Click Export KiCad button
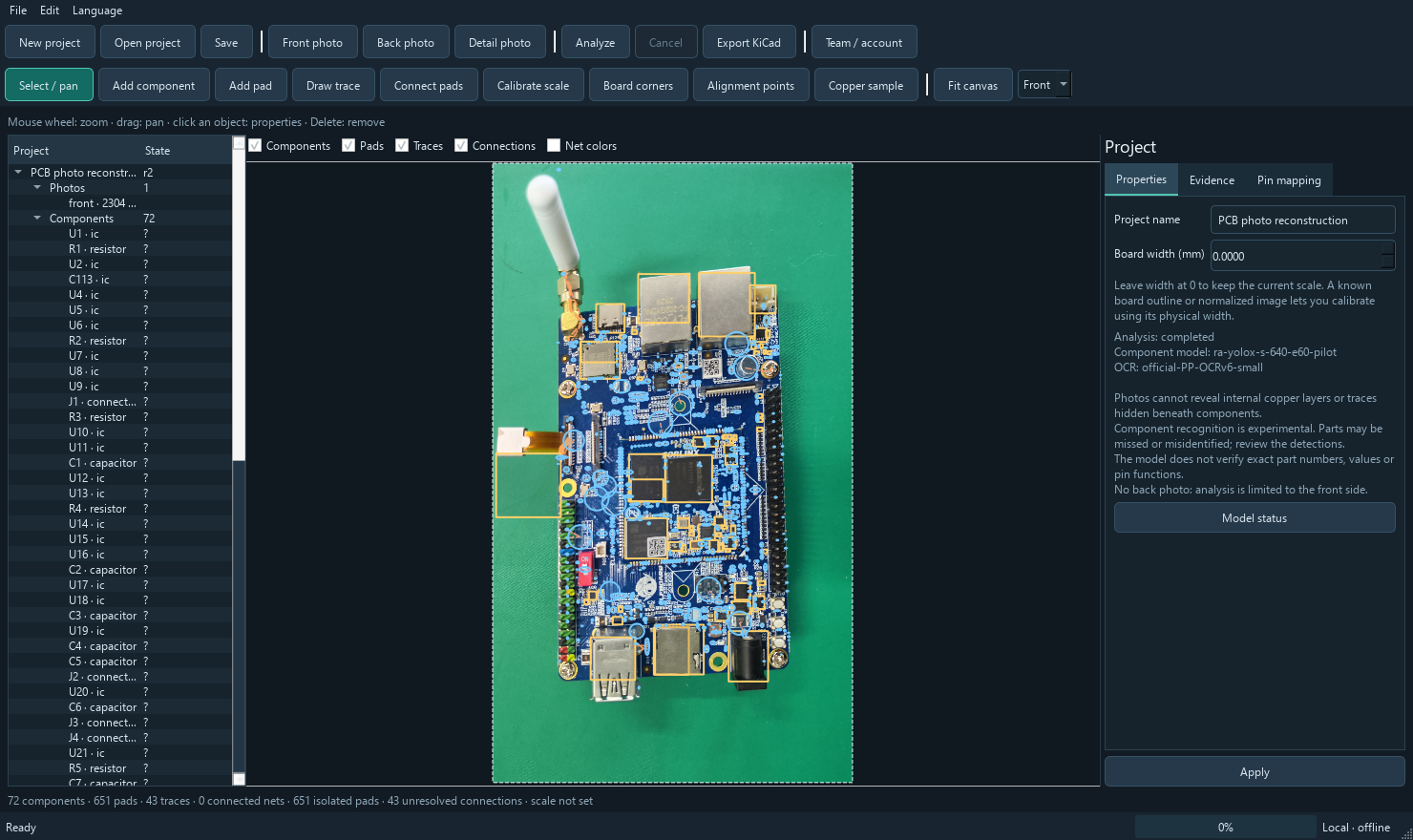The height and width of the screenshot is (840, 1413). pyautogui.click(x=749, y=43)
